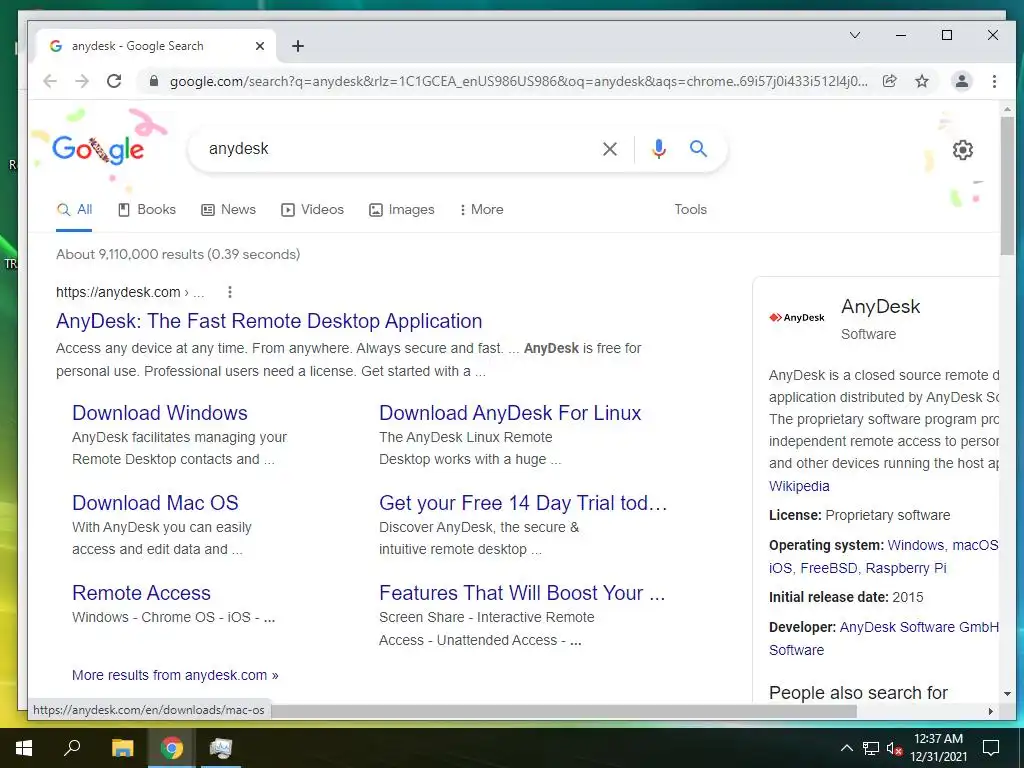Expand the More search categories menu
This screenshot has width=1024, height=768.
point(481,210)
